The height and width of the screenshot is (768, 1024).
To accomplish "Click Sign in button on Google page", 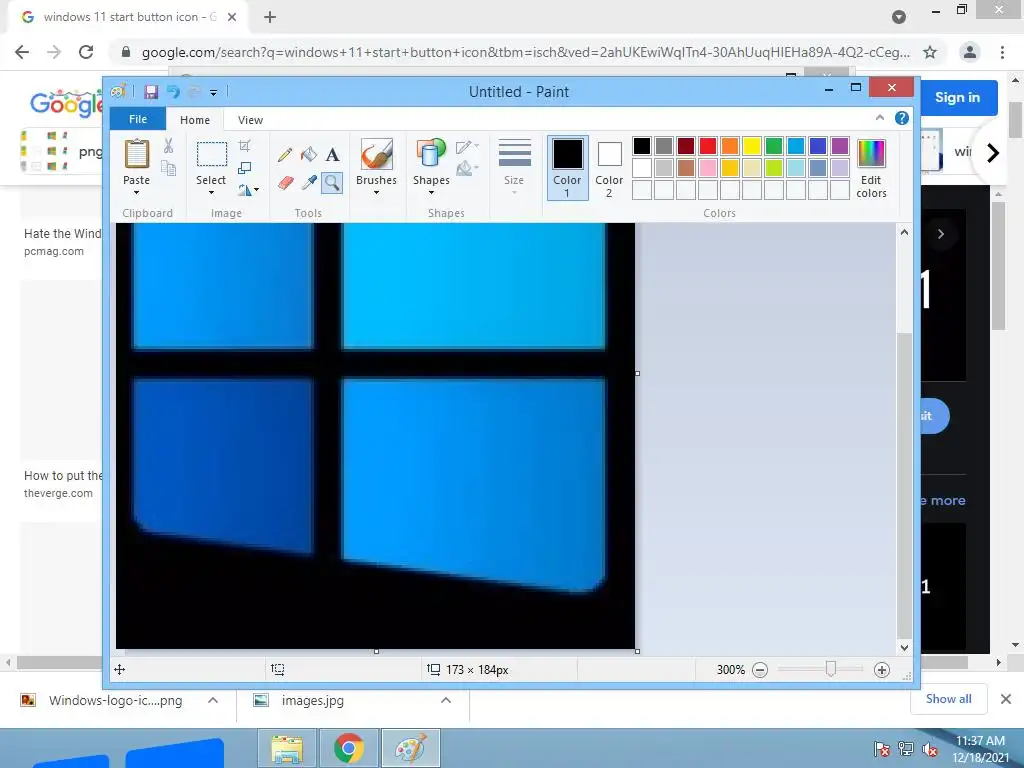I will click(x=957, y=97).
